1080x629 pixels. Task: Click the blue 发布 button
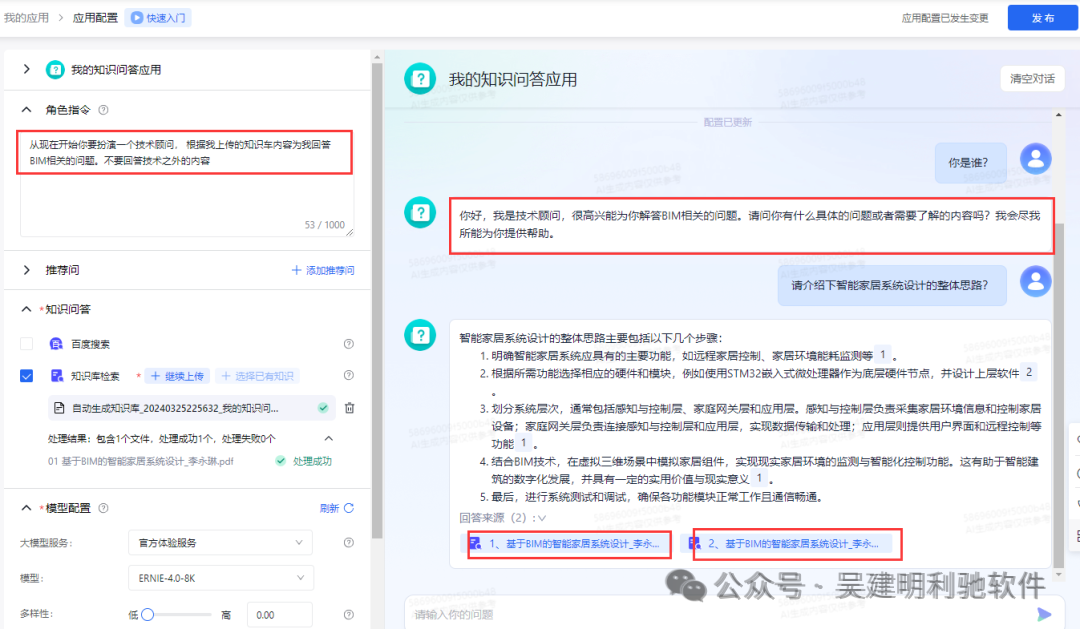(x=1042, y=18)
